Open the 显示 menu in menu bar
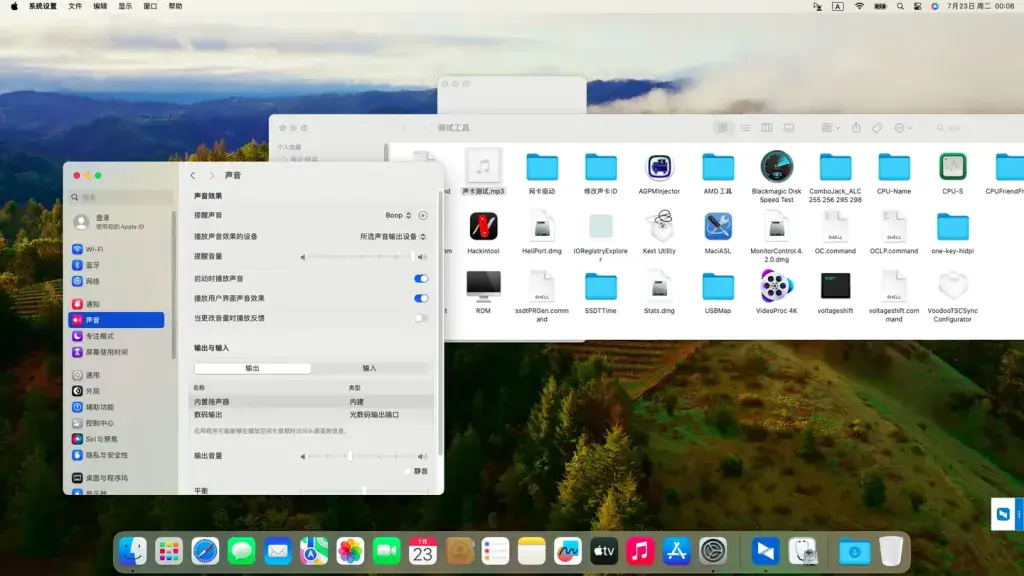 tap(125, 6)
